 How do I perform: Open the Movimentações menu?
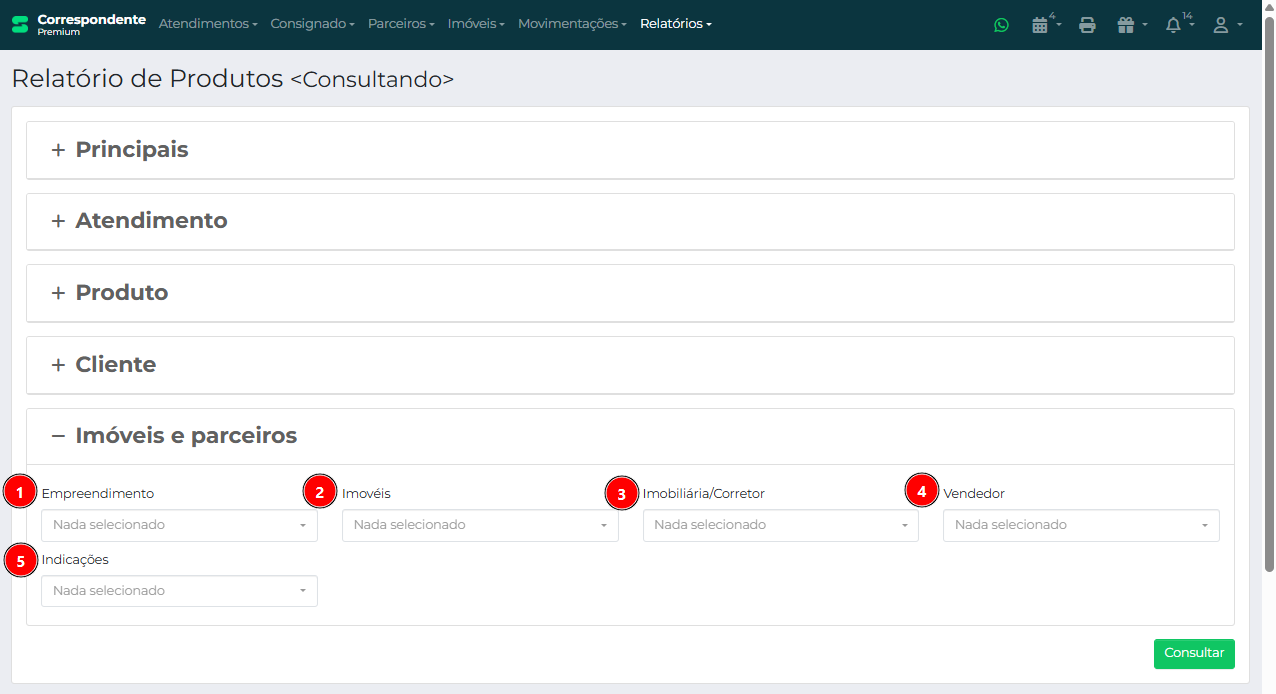point(572,24)
